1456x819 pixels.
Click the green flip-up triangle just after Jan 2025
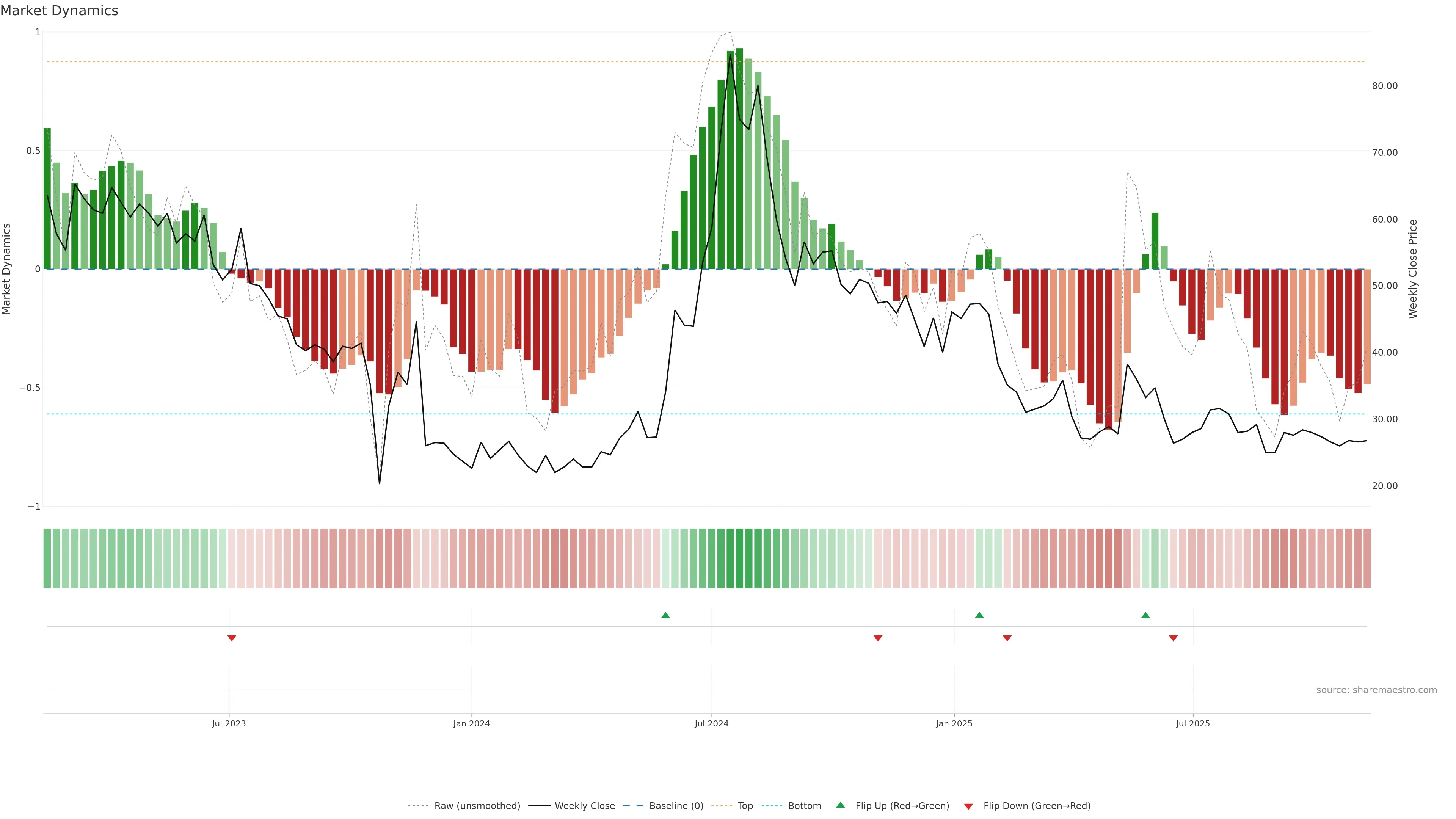(979, 615)
